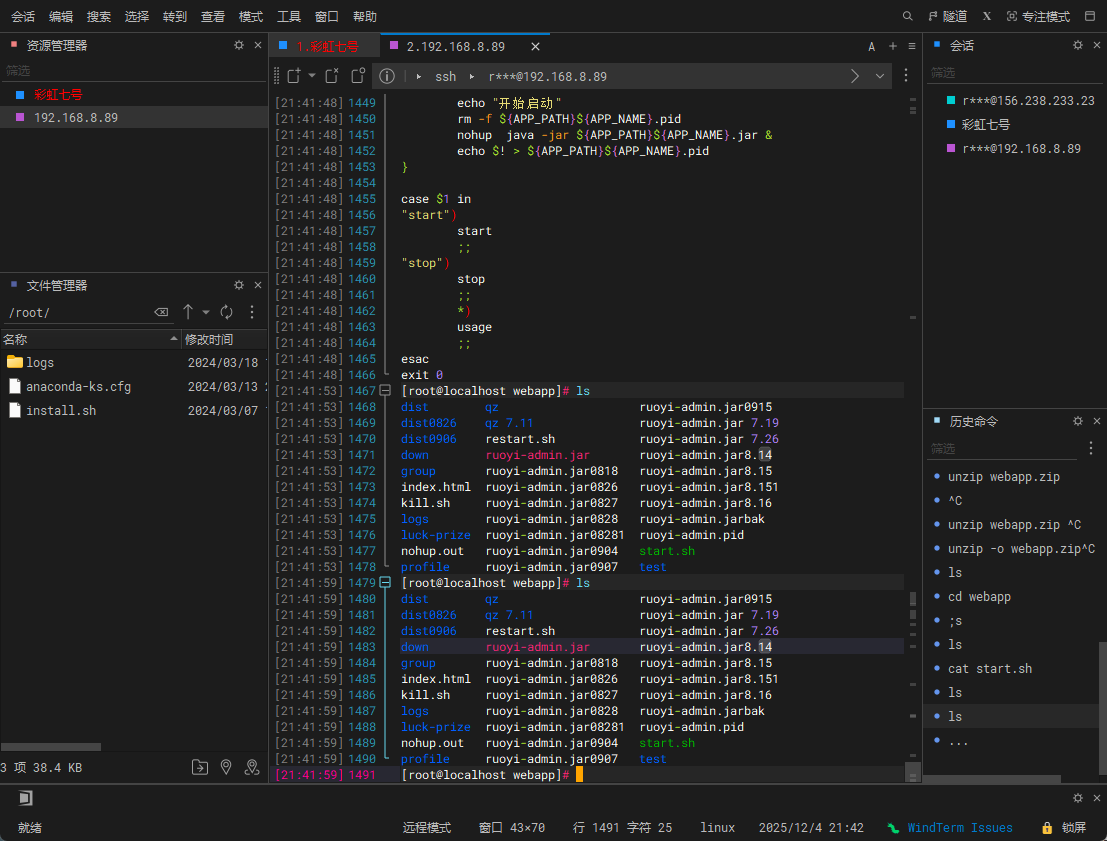
Task: Switch to the 1.彩虹七号 tab
Action: tap(325, 46)
